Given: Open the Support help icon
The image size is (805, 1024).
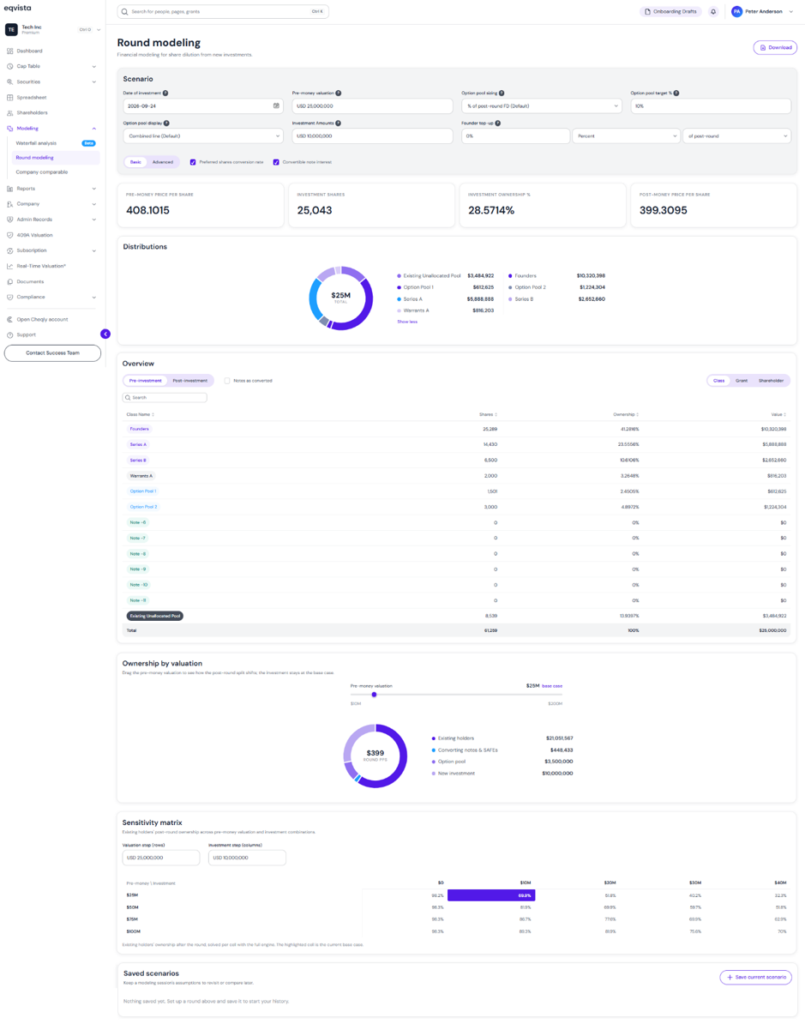Looking at the screenshot, I should tap(10, 335).
